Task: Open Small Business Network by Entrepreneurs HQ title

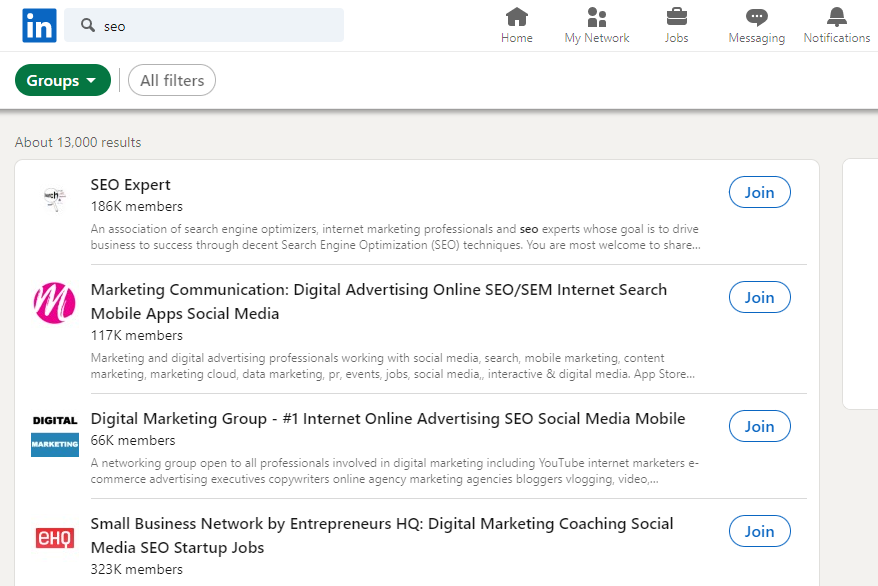Action: pos(382,536)
